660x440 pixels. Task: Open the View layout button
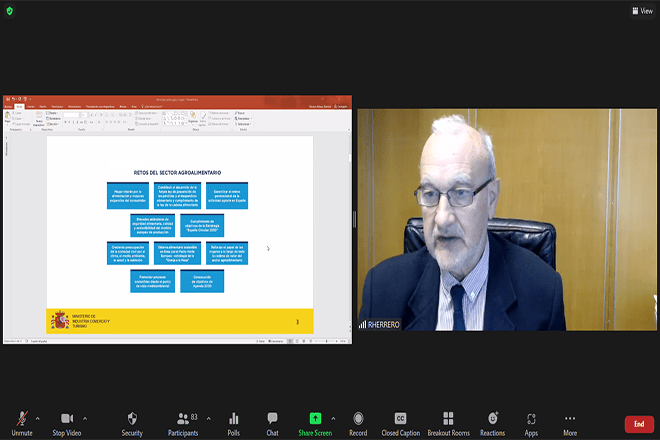pyautogui.click(x=643, y=11)
